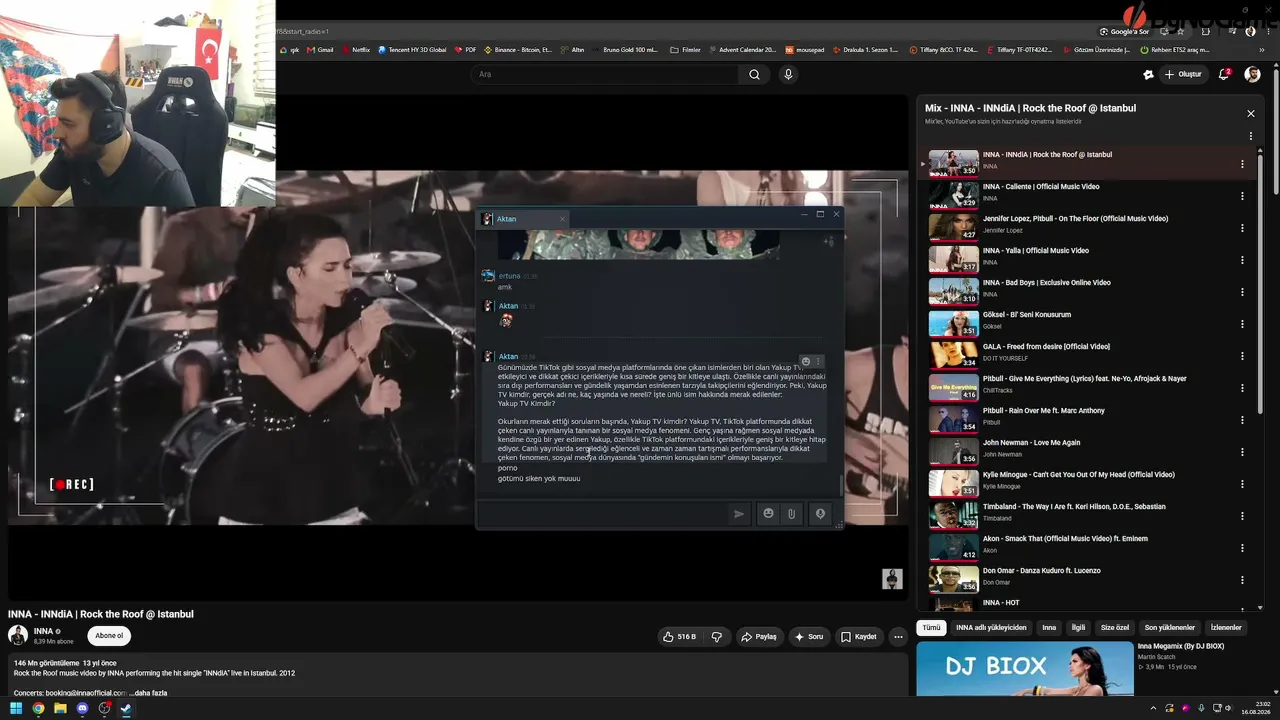The image size is (1280, 720).
Task: Select 'Timbaland - The Way I Are' video
Action: pyautogui.click(x=1074, y=507)
